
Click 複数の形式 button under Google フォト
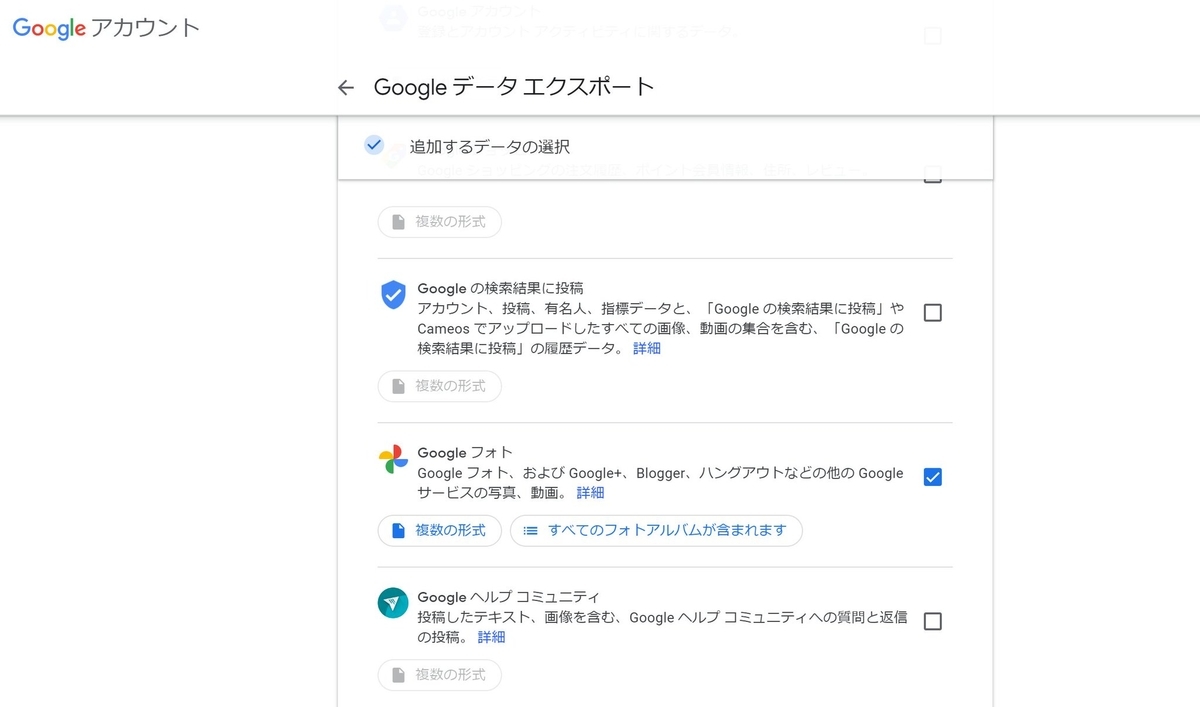439,530
